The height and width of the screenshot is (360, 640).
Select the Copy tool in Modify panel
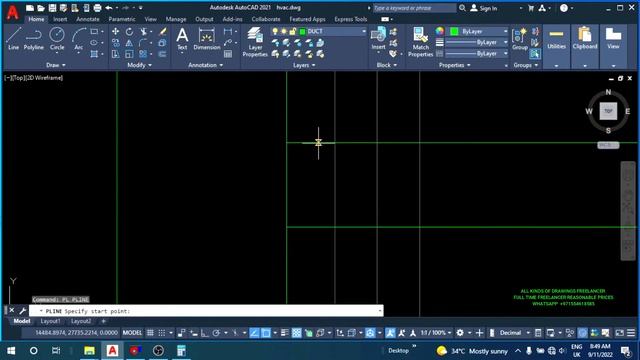[116, 43]
